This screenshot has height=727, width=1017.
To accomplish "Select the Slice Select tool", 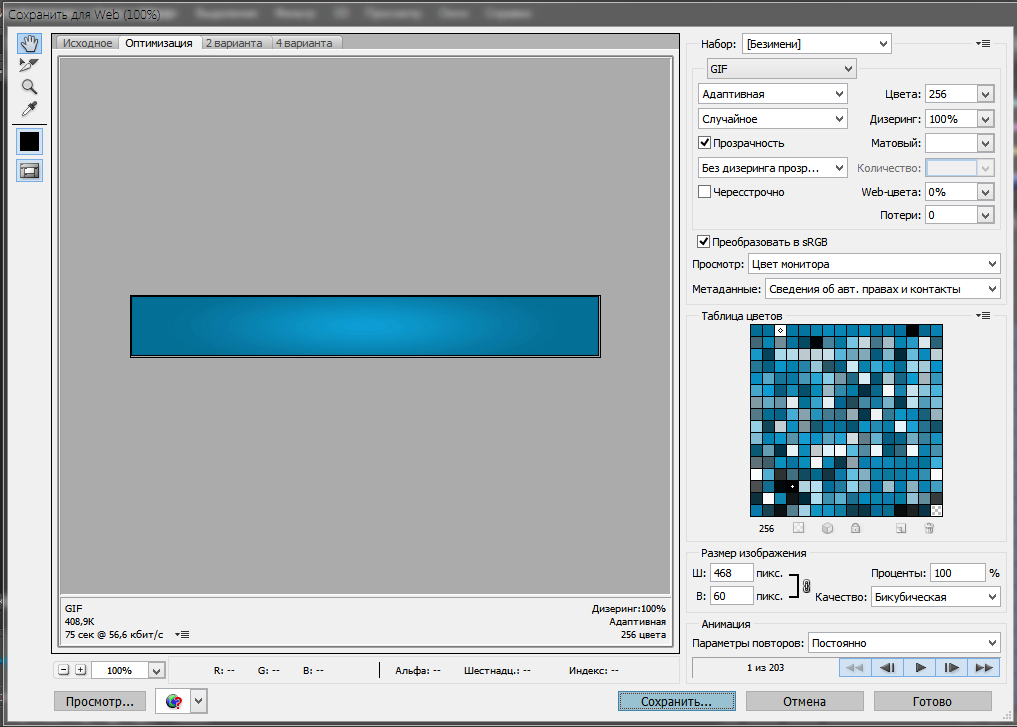I will click(29, 65).
